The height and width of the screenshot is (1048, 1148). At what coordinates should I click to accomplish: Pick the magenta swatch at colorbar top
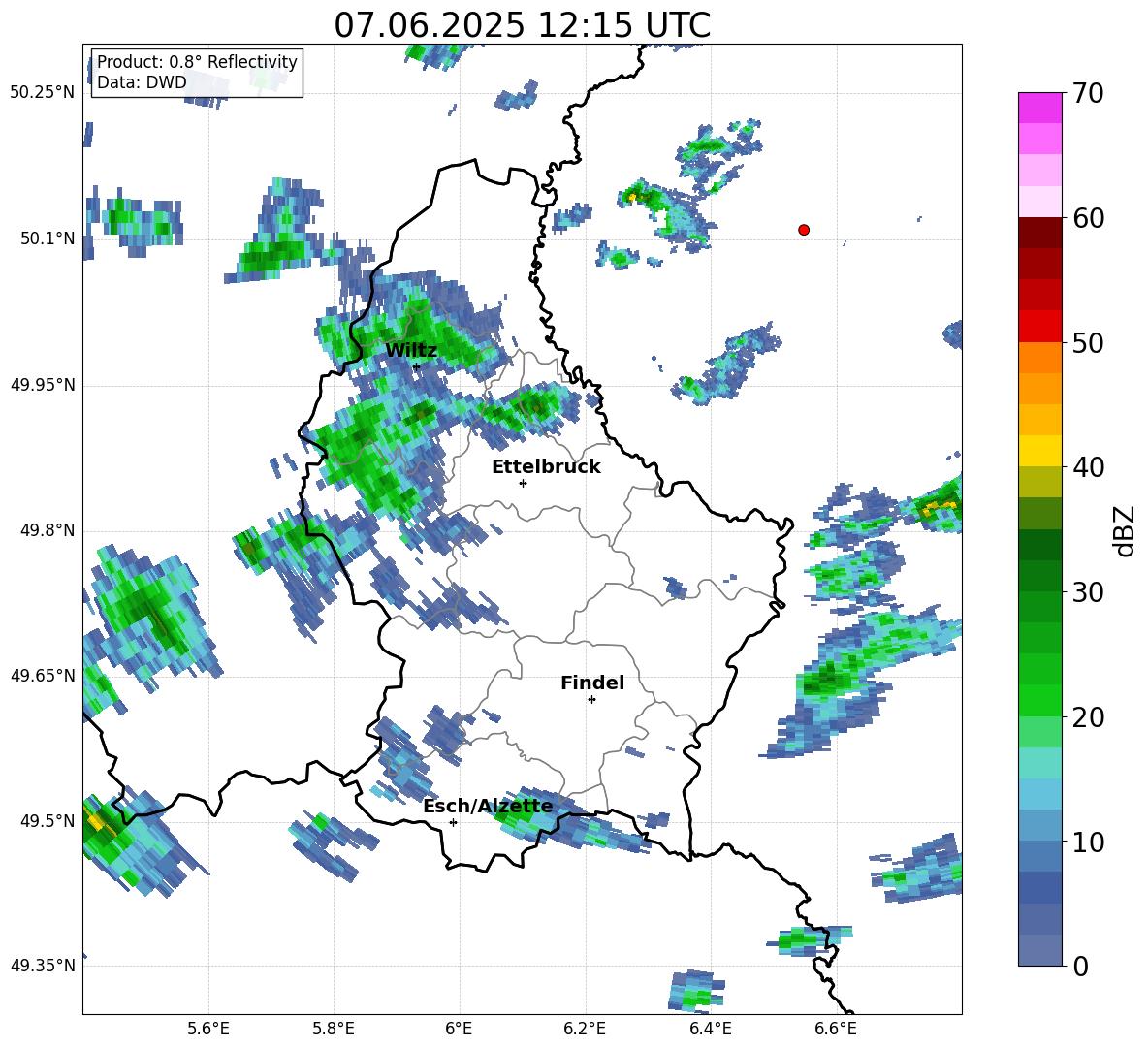[1039, 108]
